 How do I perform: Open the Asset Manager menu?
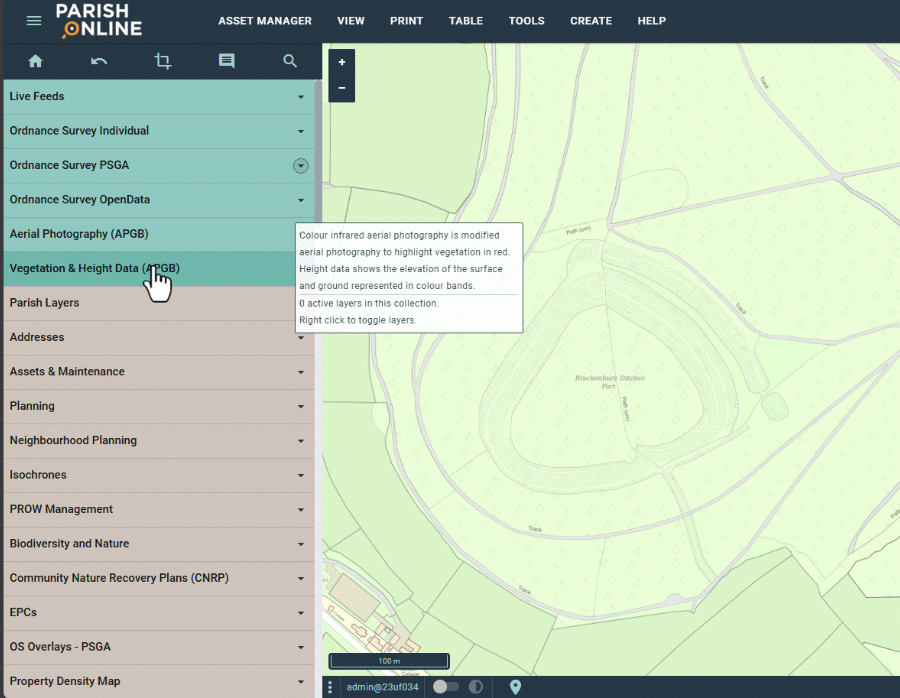[x=265, y=21]
